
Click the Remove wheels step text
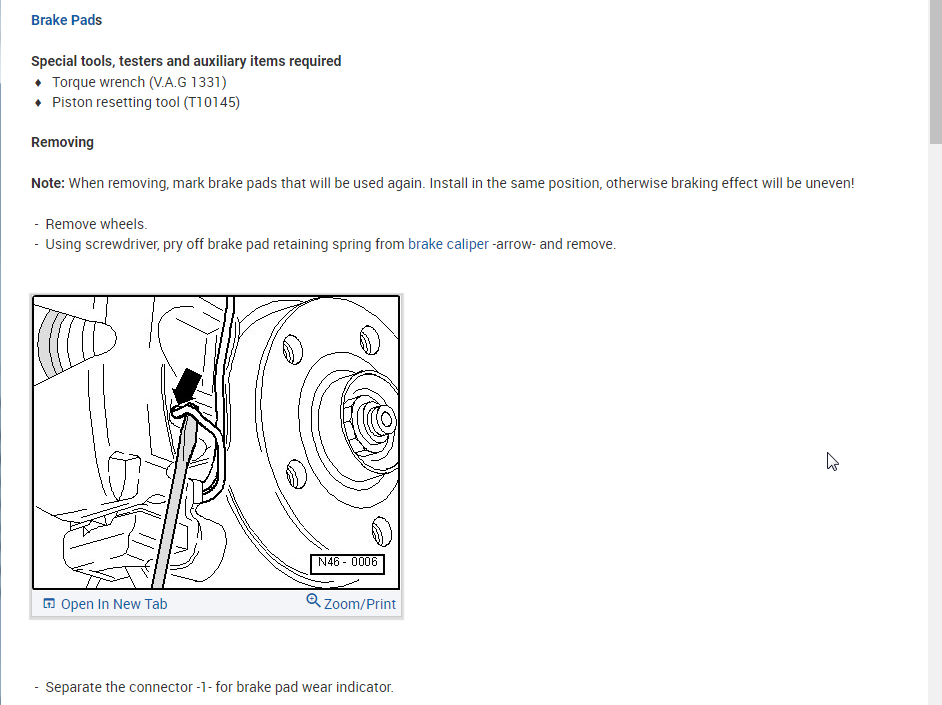point(96,224)
